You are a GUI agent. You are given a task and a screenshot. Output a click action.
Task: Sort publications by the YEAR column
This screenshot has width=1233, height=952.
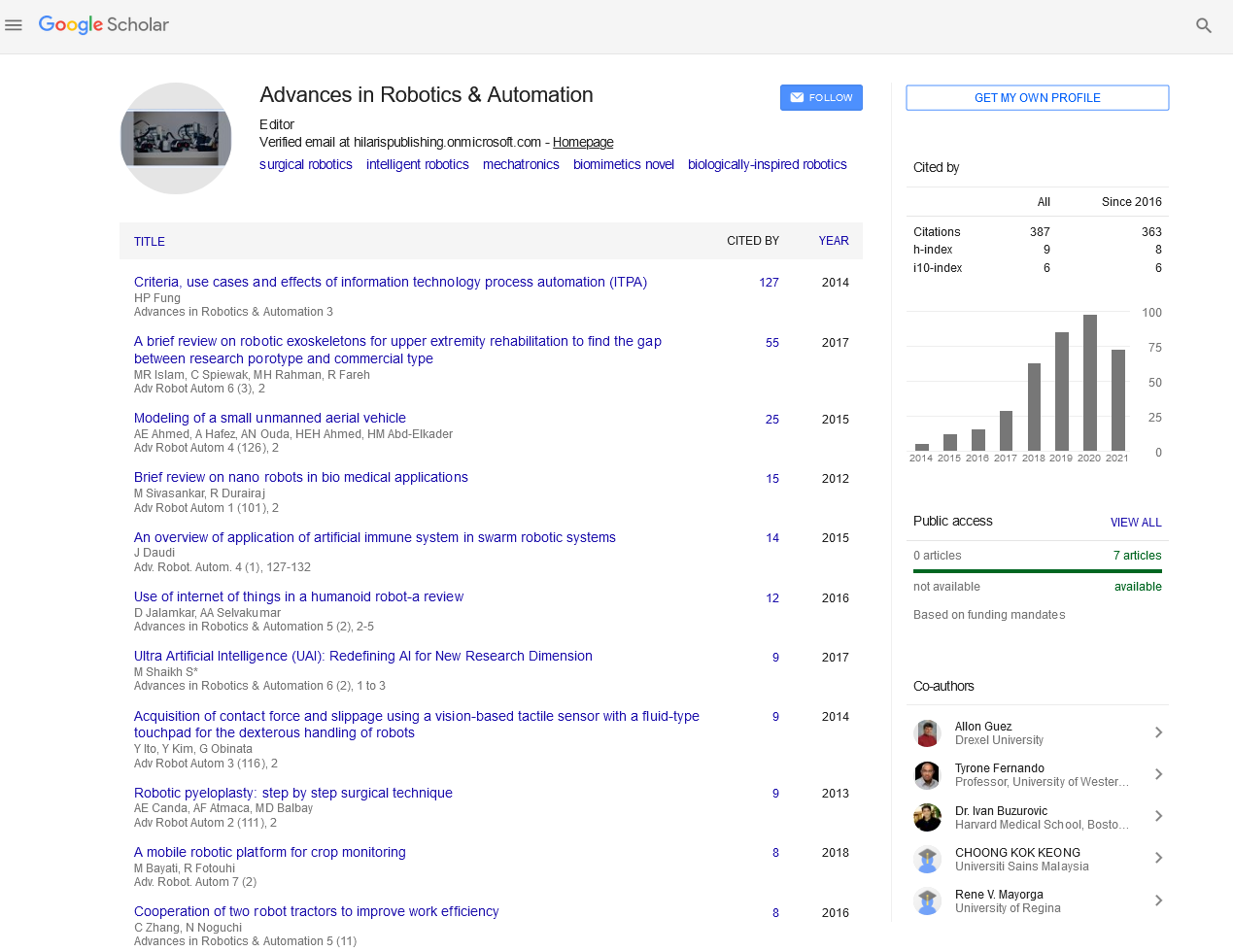[833, 241]
